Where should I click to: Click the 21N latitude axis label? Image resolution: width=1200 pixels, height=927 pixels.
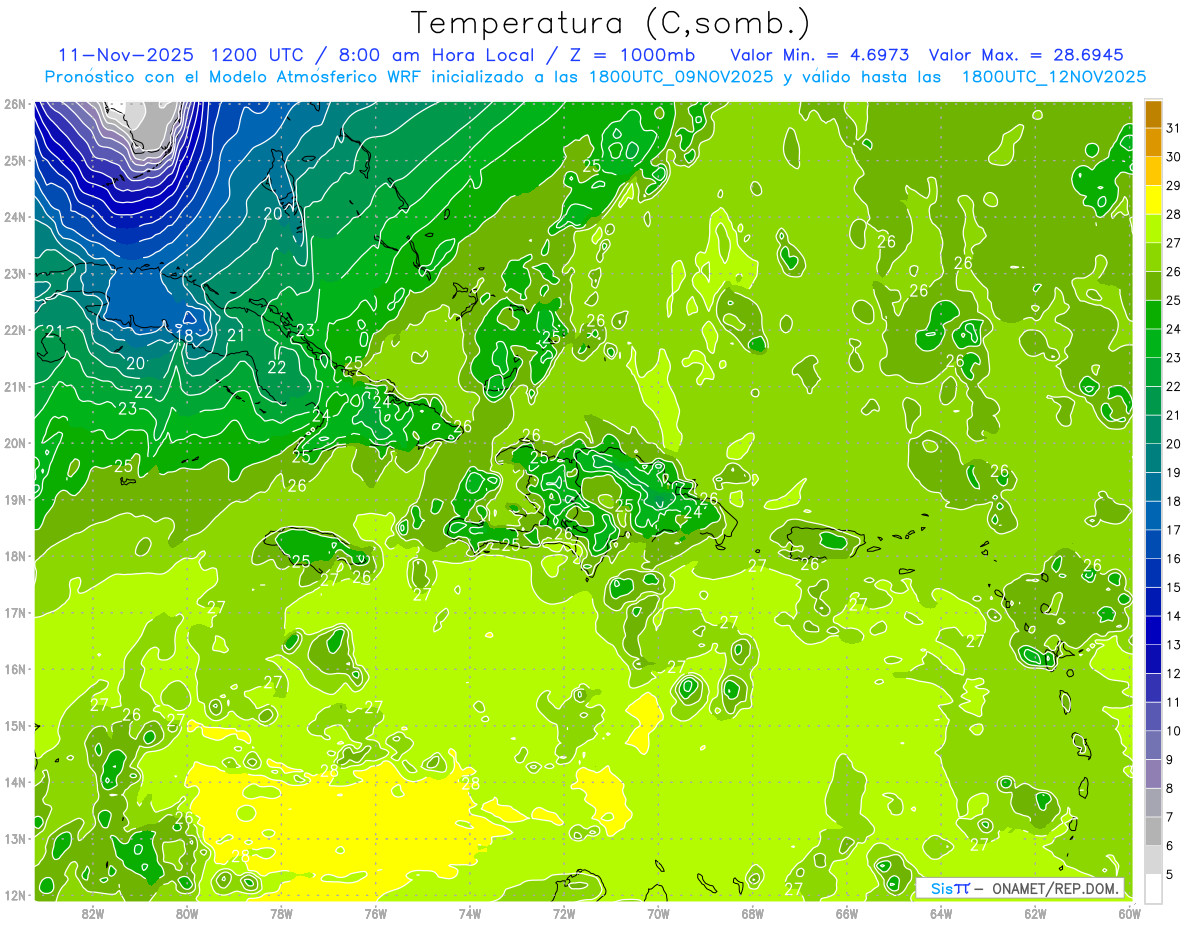click(15, 386)
